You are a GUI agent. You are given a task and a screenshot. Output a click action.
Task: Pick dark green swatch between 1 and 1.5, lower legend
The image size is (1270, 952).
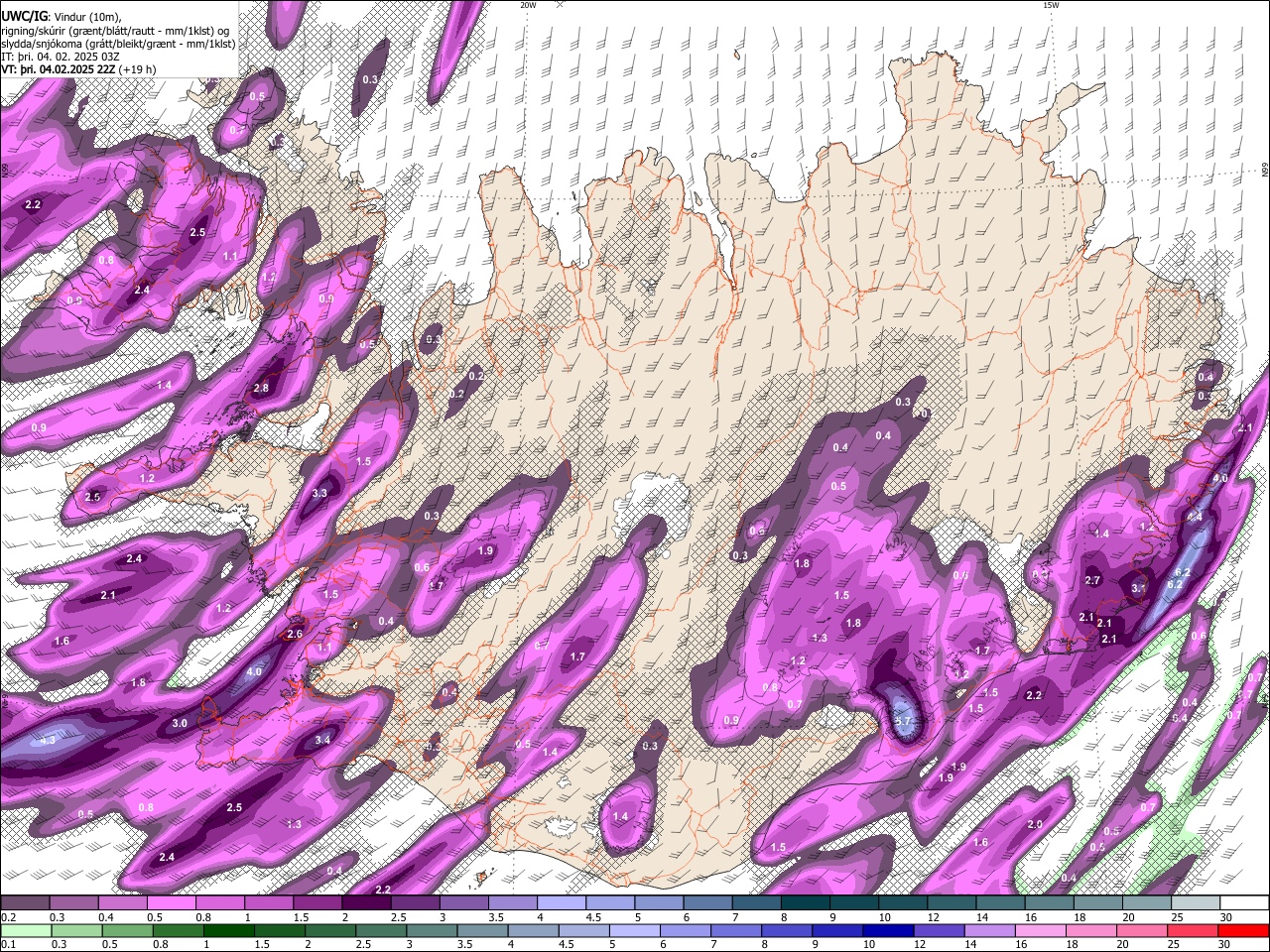(229, 930)
